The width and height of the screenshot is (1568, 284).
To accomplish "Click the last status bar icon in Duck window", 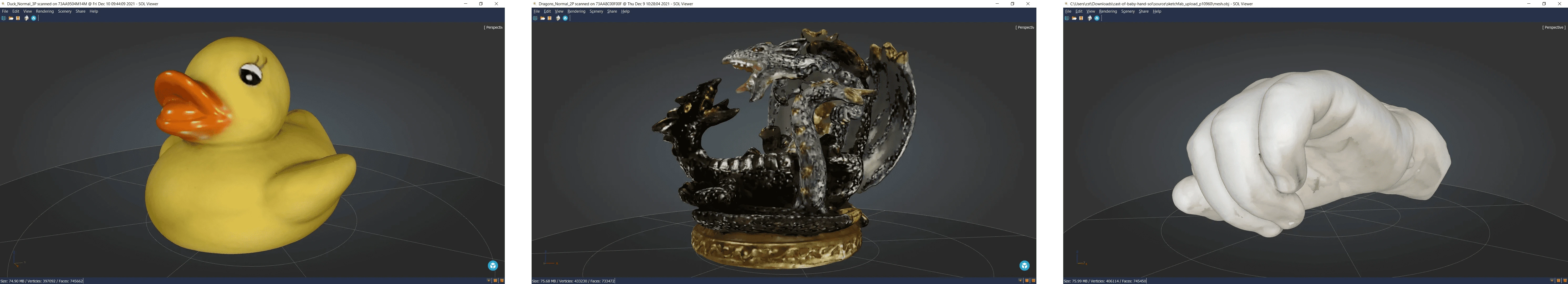I will pos(502,281).
